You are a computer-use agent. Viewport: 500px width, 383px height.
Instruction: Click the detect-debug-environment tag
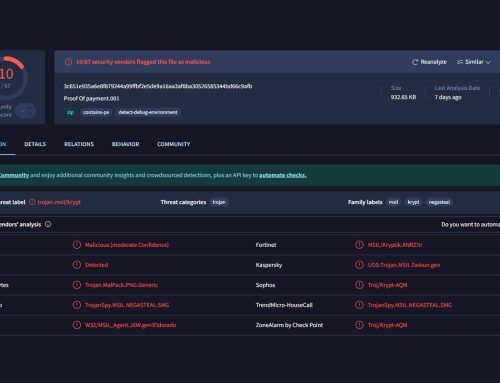point(148,112)
